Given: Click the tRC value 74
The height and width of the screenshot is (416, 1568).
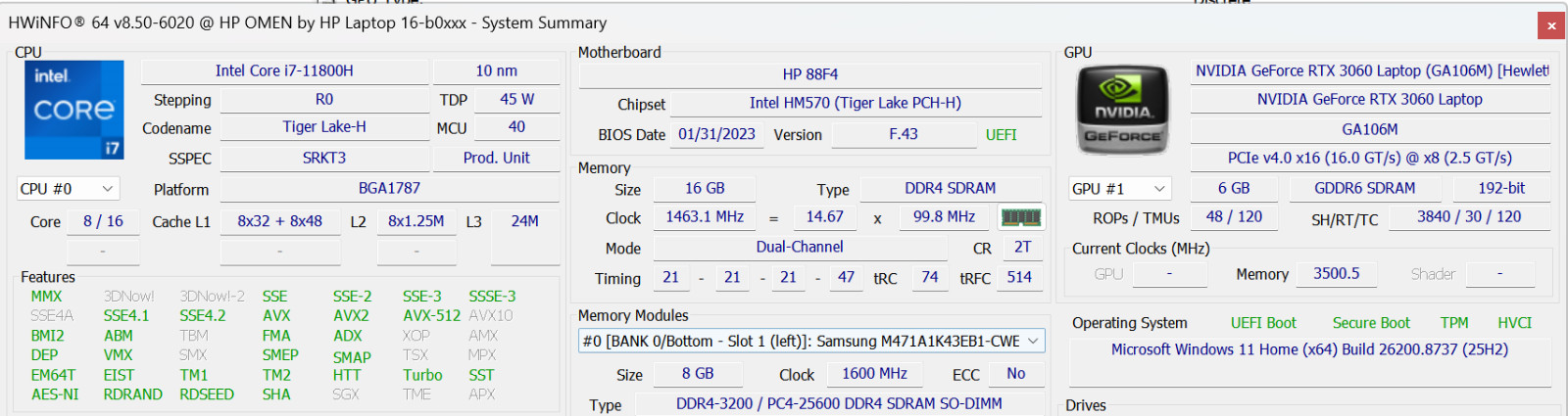Looking at the screenshot, I should click(x=930, y=278).
